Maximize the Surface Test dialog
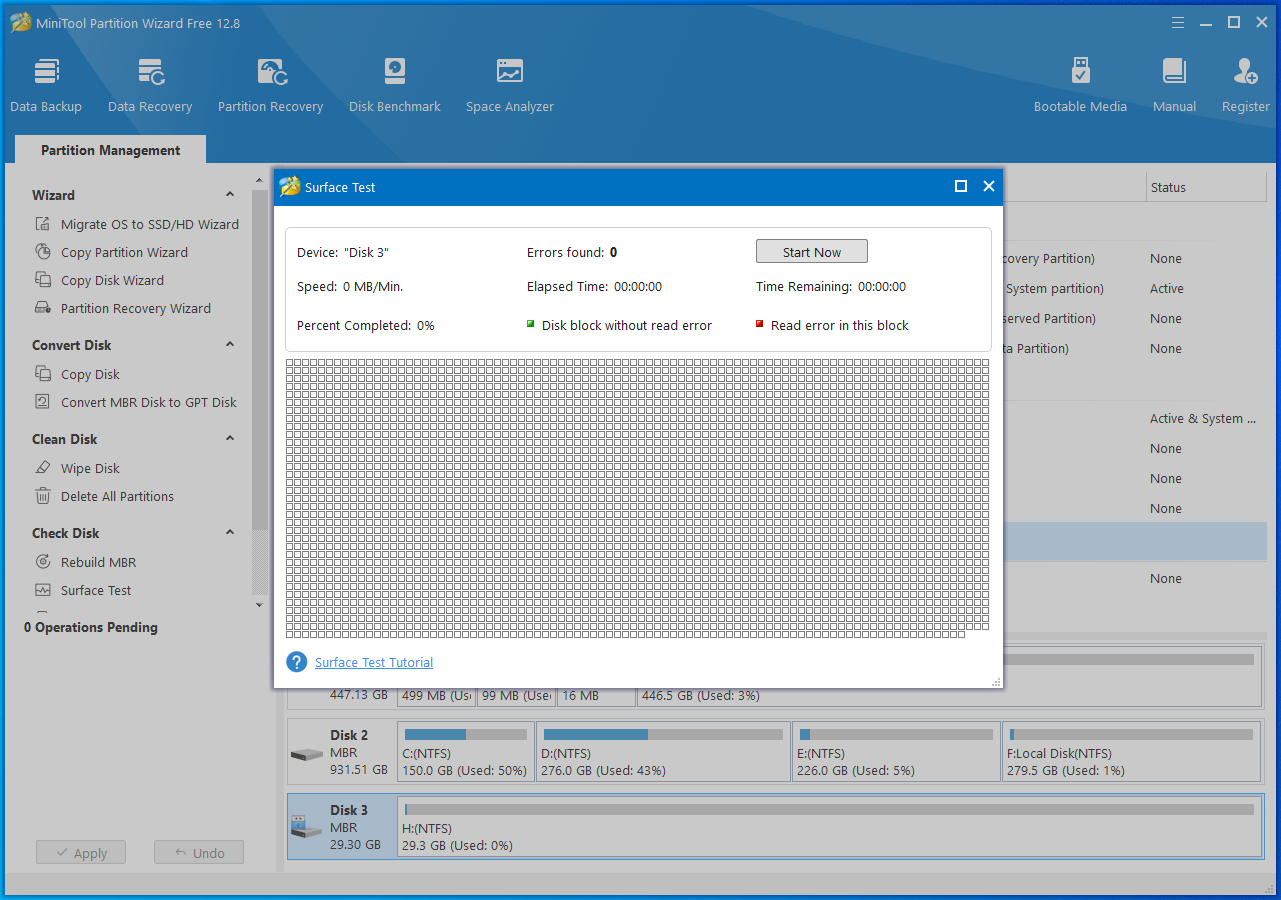 click(x=961, y=186)
